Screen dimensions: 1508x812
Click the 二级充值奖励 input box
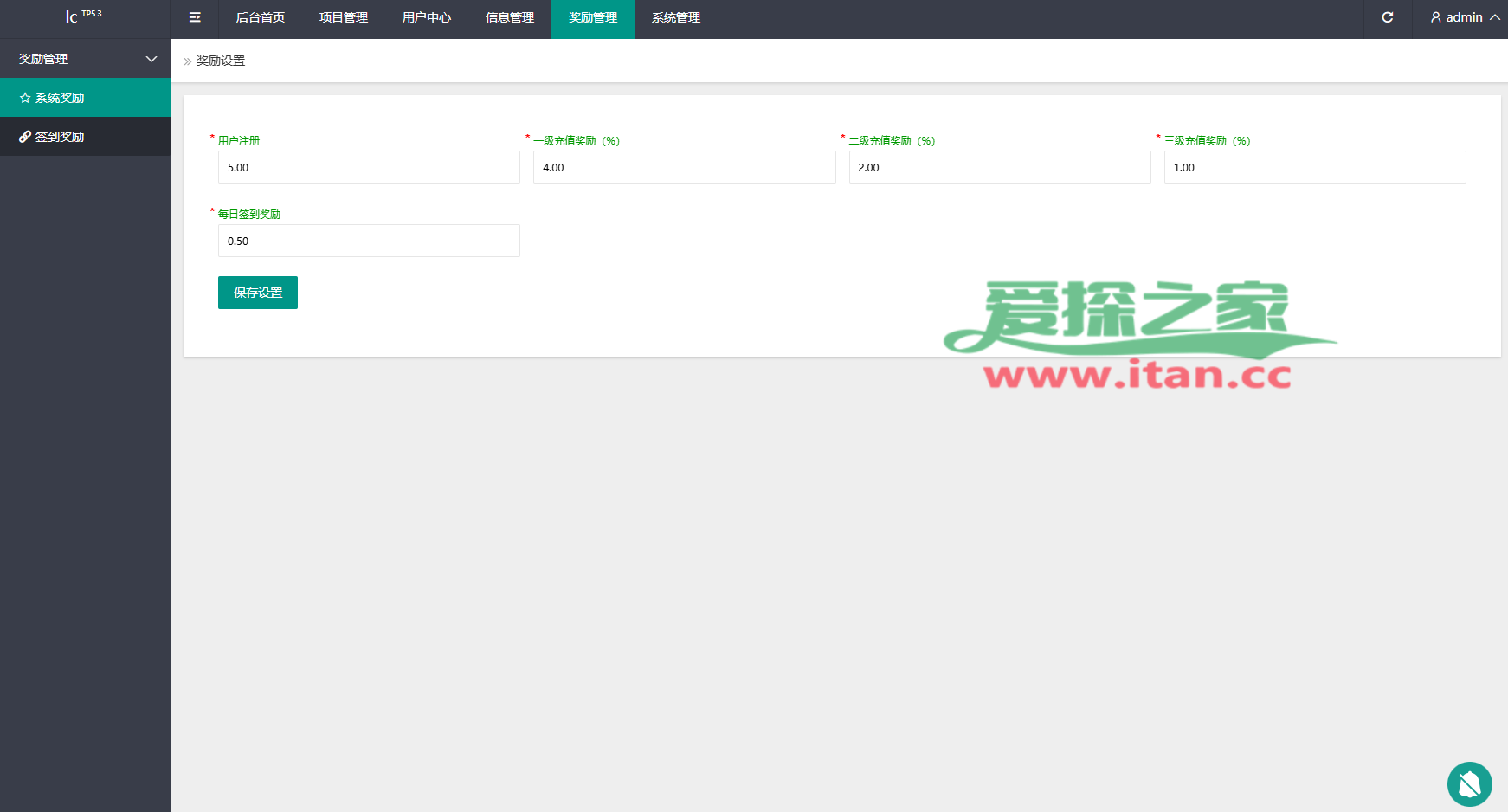pyautogui.click(x=999, y=167)
